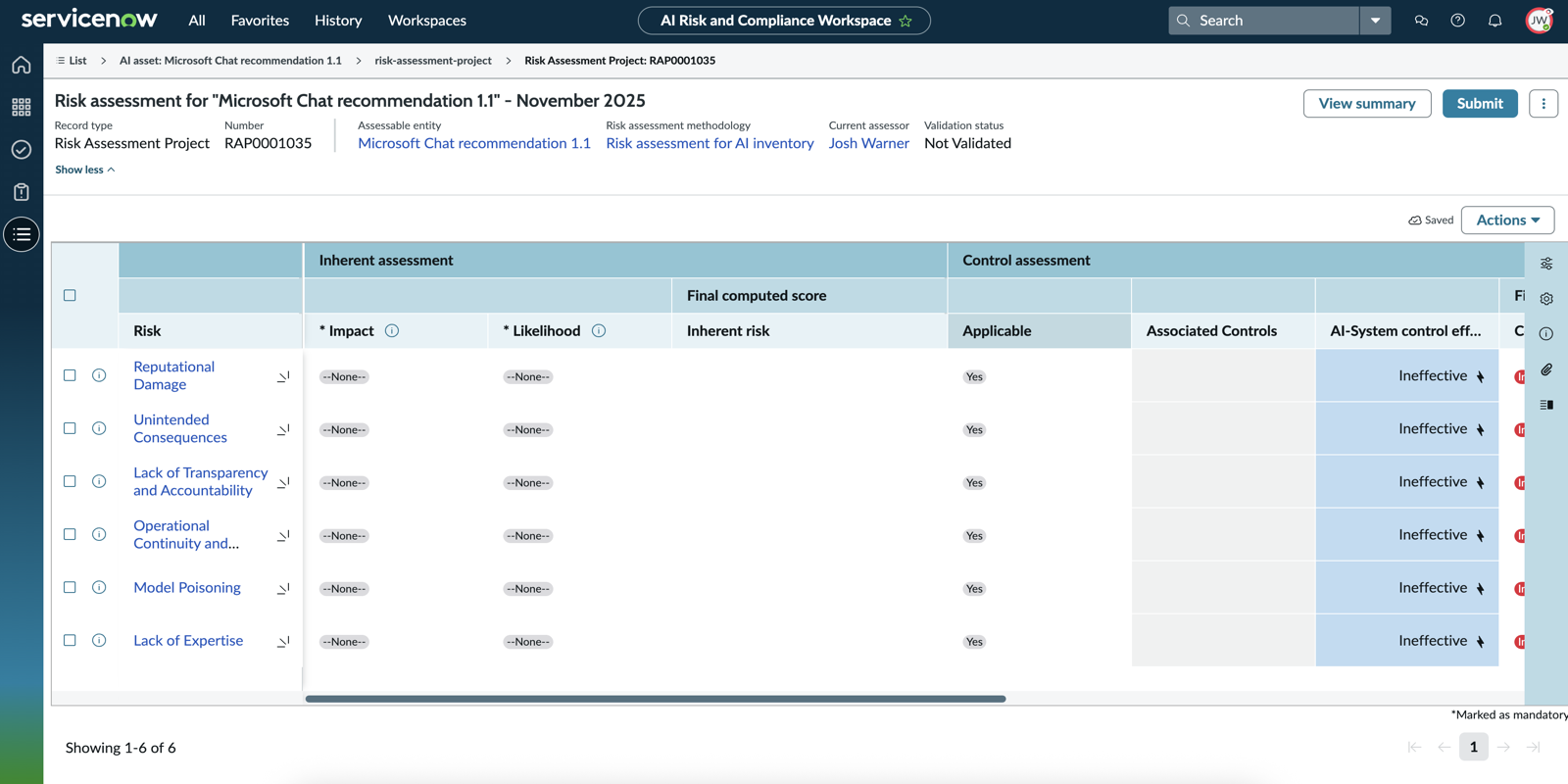
Task: Collapse header with Show less
Action: (x=85, y=170)
